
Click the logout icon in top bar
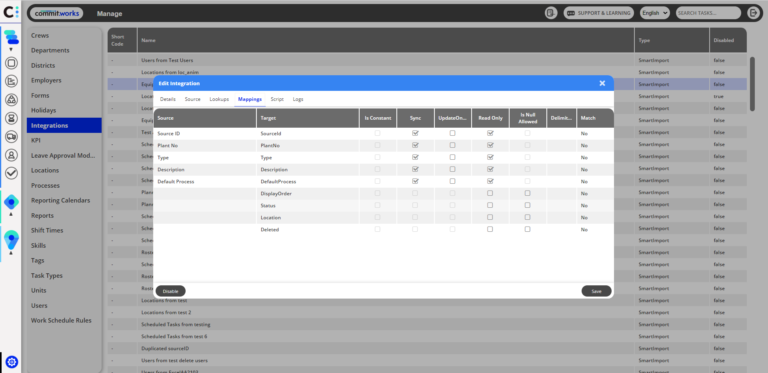click(x=753, y=13)
